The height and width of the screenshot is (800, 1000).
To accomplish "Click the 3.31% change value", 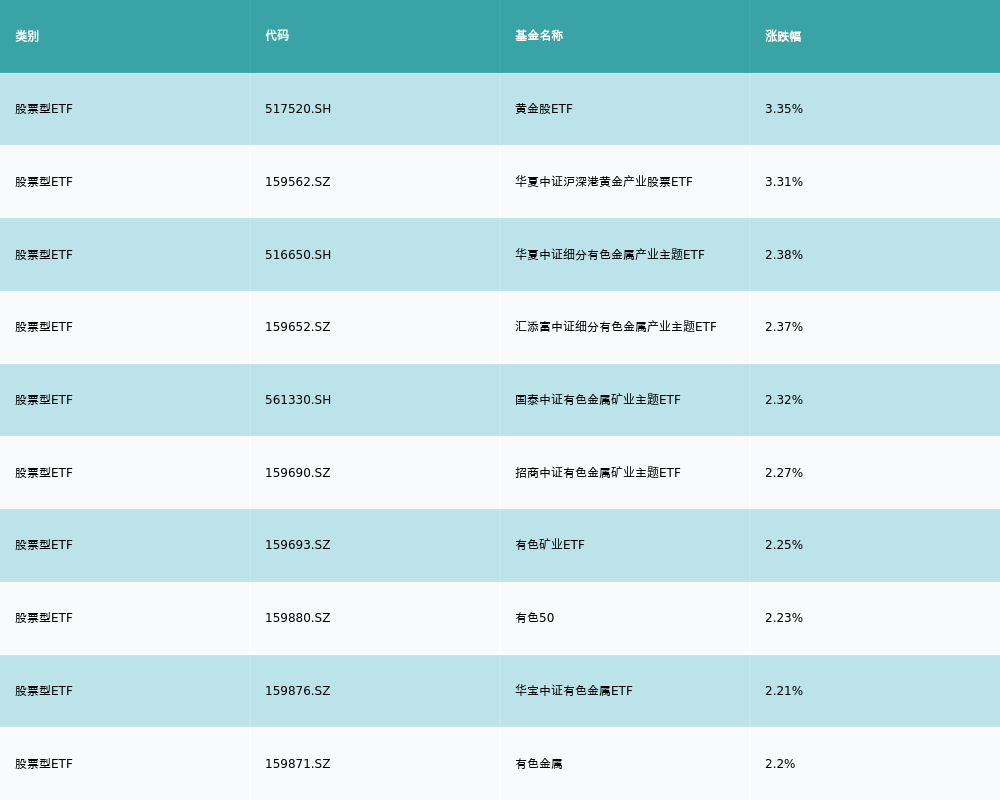I will [784, 182].
